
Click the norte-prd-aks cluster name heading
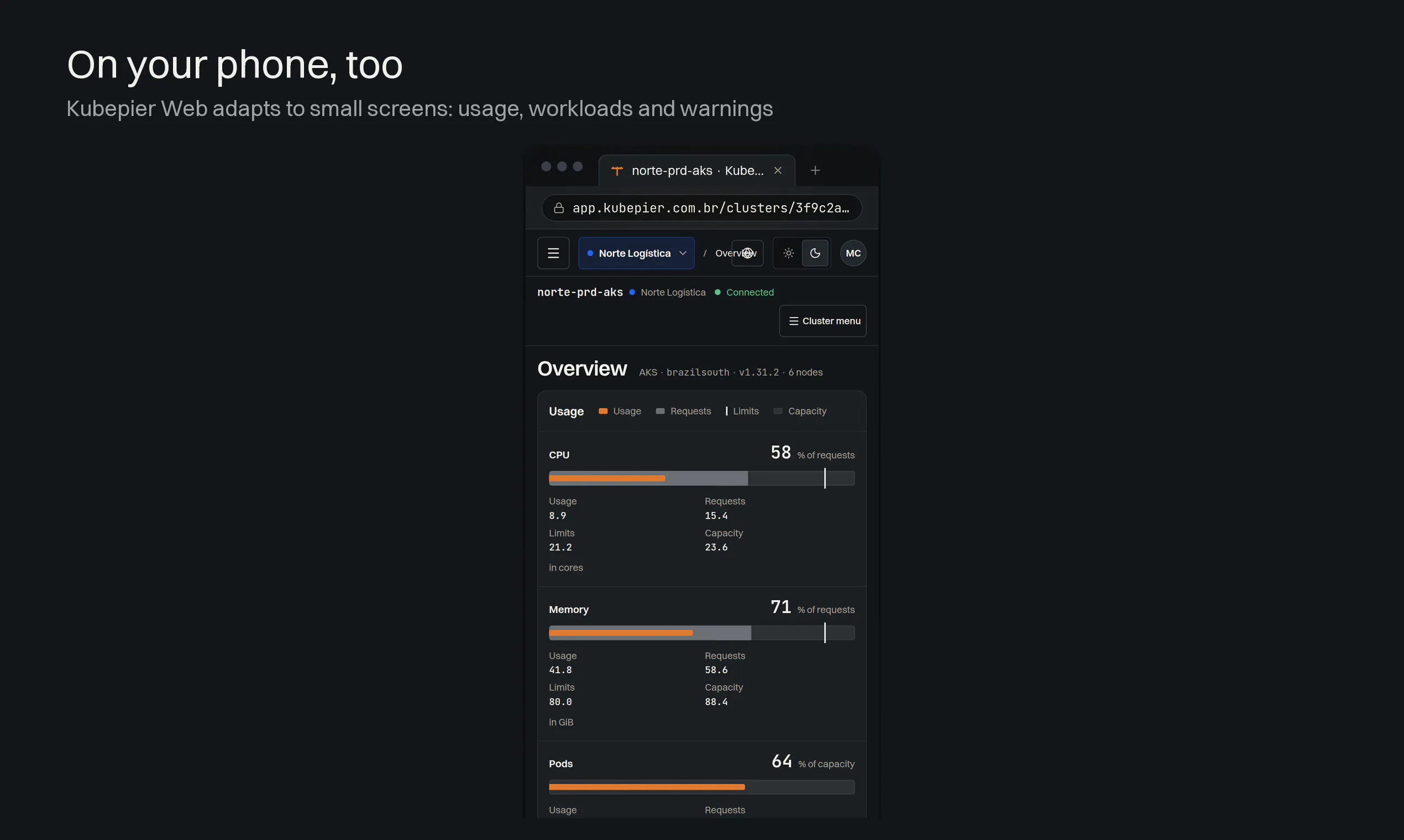click(x=580, y=292)
